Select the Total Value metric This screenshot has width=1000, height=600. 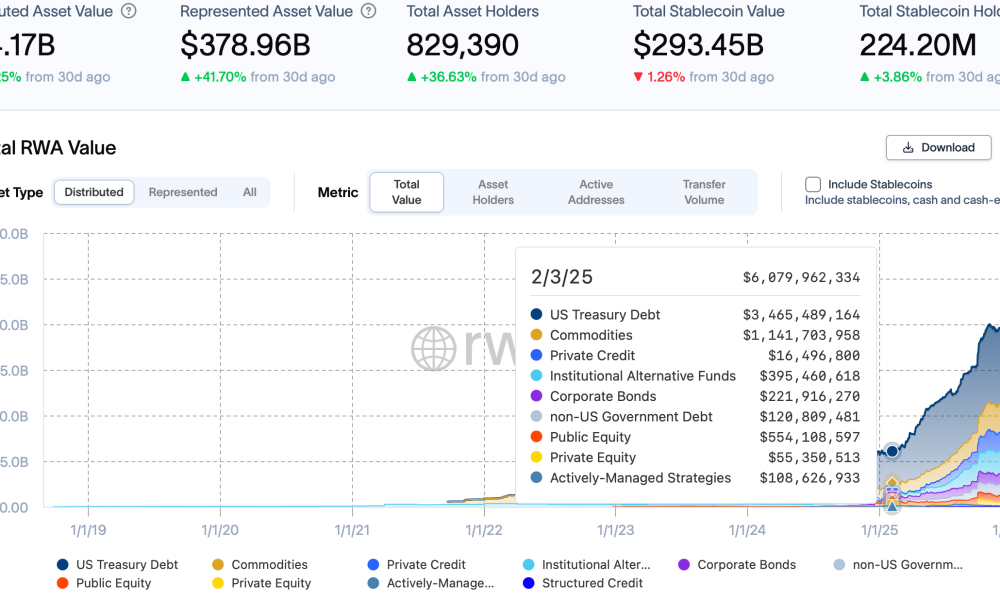pyautogui.click(x=407, y=192)
